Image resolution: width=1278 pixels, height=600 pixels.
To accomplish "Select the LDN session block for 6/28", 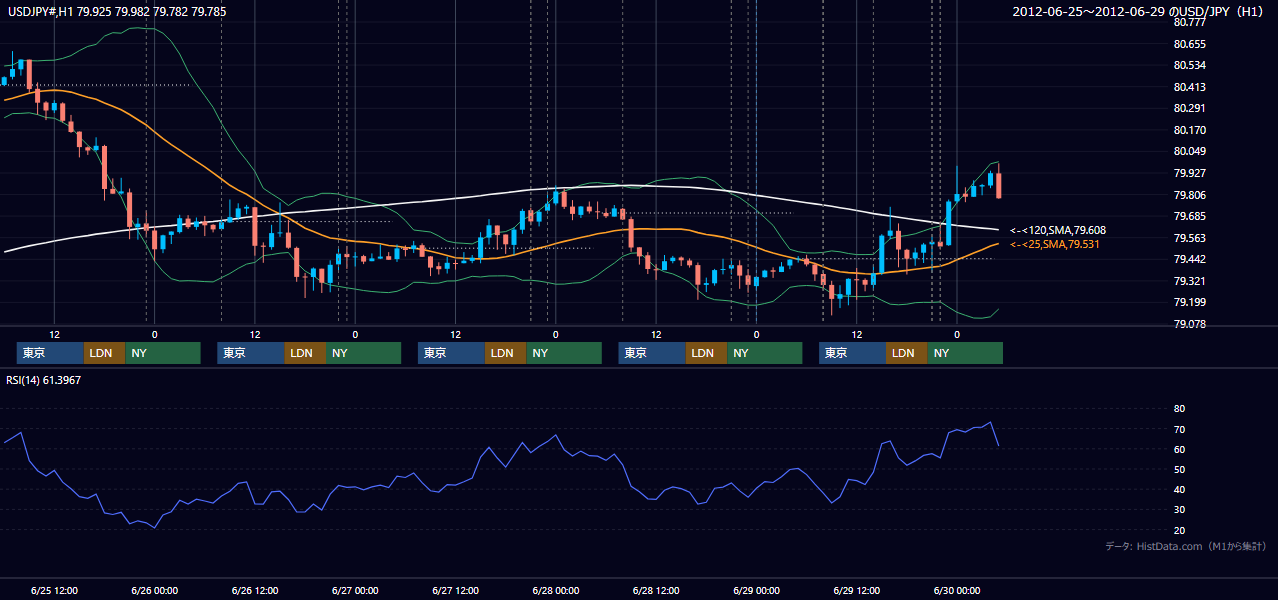I will [x=706, y=353].
